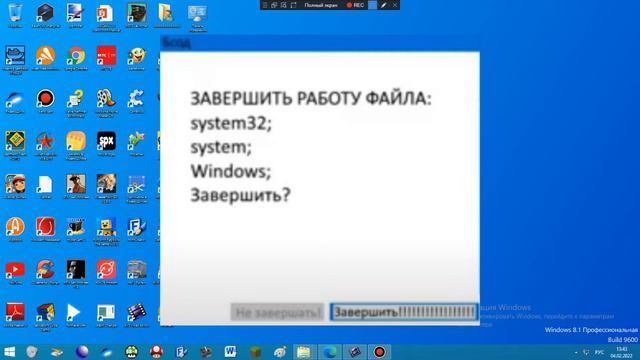Open the black SPX desktop shortcut

tap(106, 142)
